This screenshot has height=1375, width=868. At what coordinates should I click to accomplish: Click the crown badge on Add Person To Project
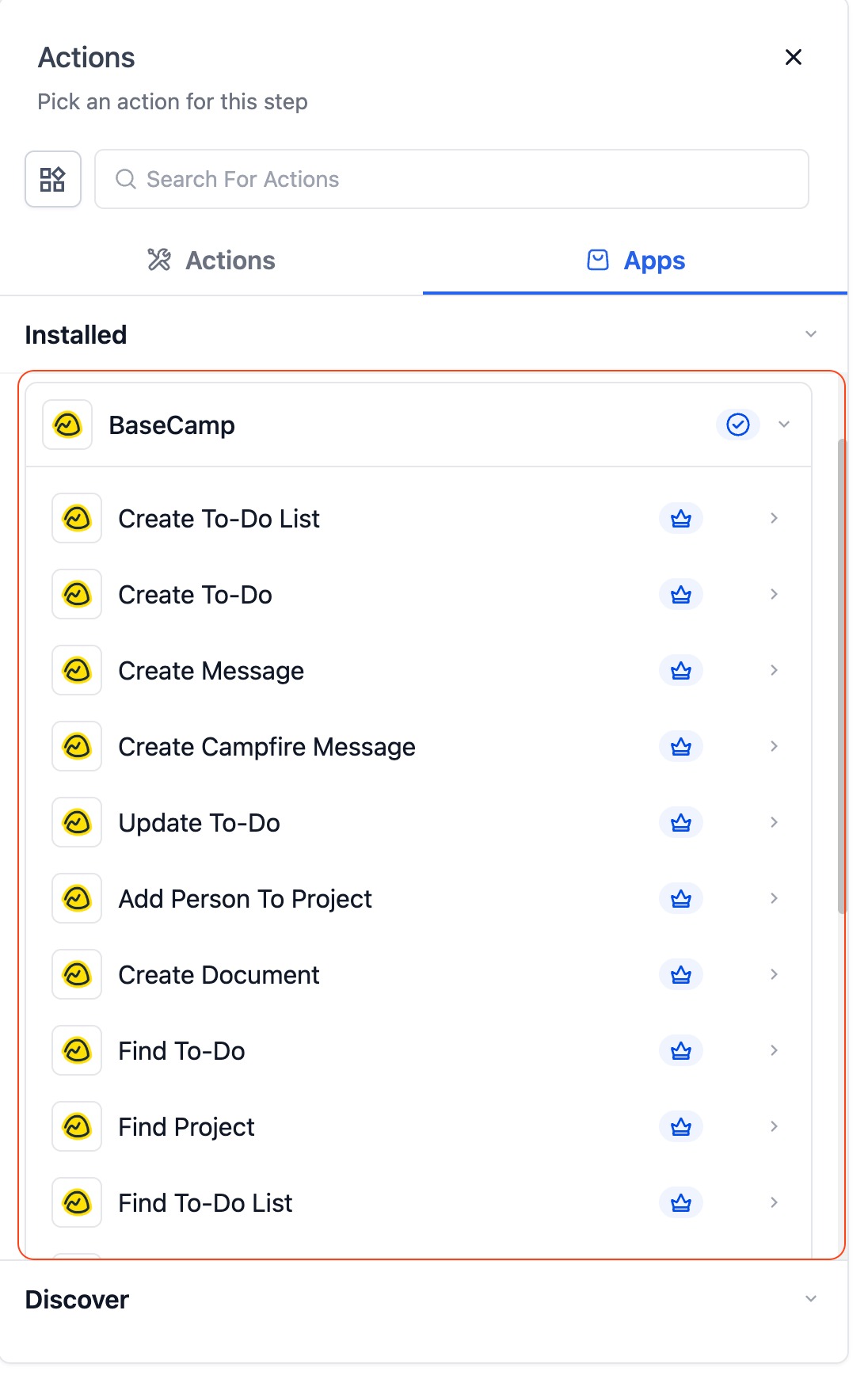click(681, 899)
